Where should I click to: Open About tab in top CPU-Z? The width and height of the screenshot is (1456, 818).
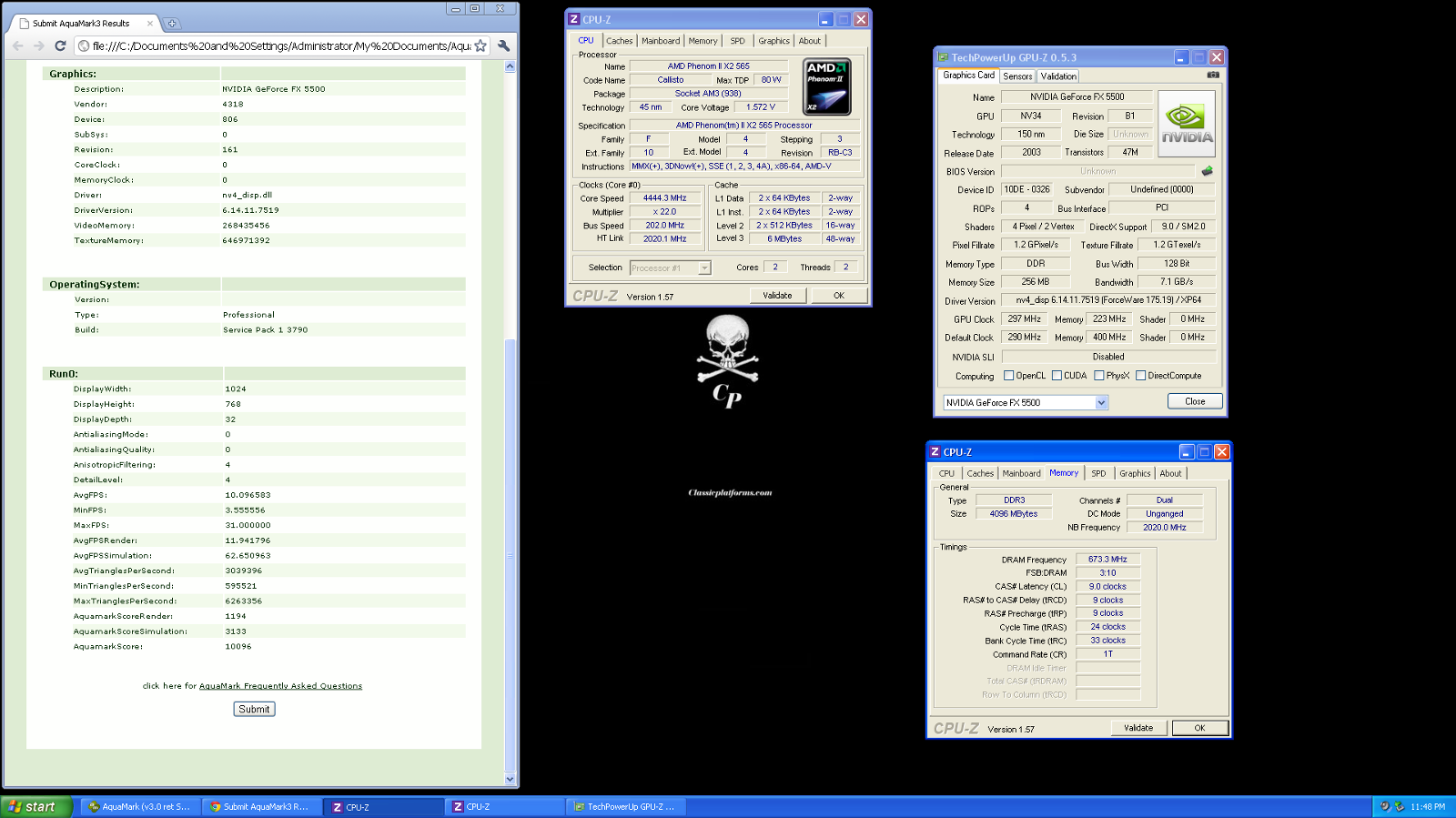click(x=810, y=41)
